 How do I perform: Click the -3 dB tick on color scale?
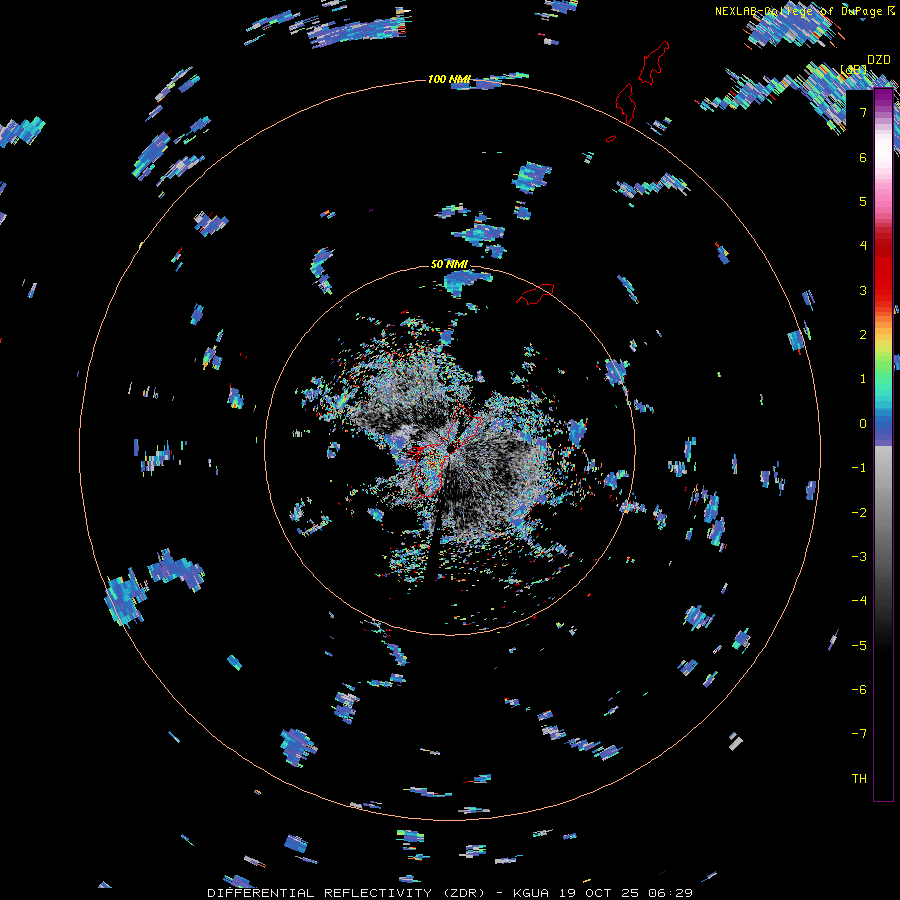pos(859,557)
